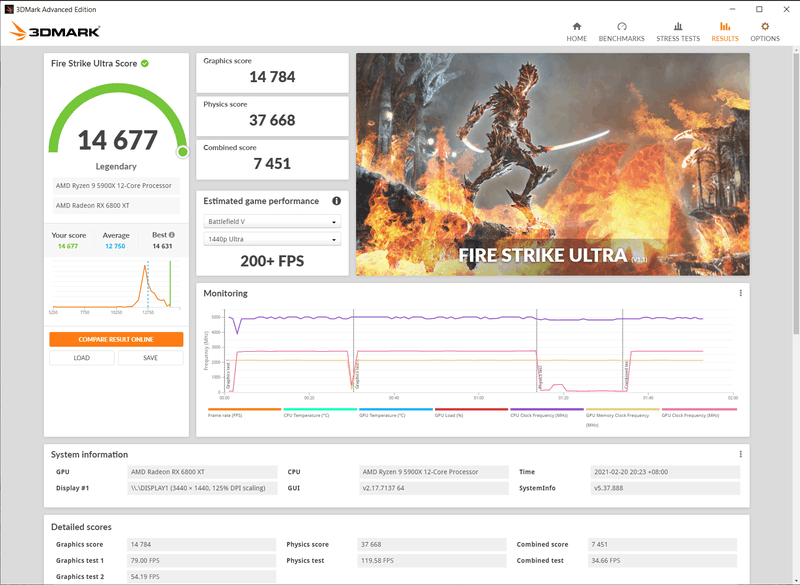The height and width of the screenshot is (585, 800).
Task: Click the GUI version v2.17.7137 field
Action: (434, 488)
